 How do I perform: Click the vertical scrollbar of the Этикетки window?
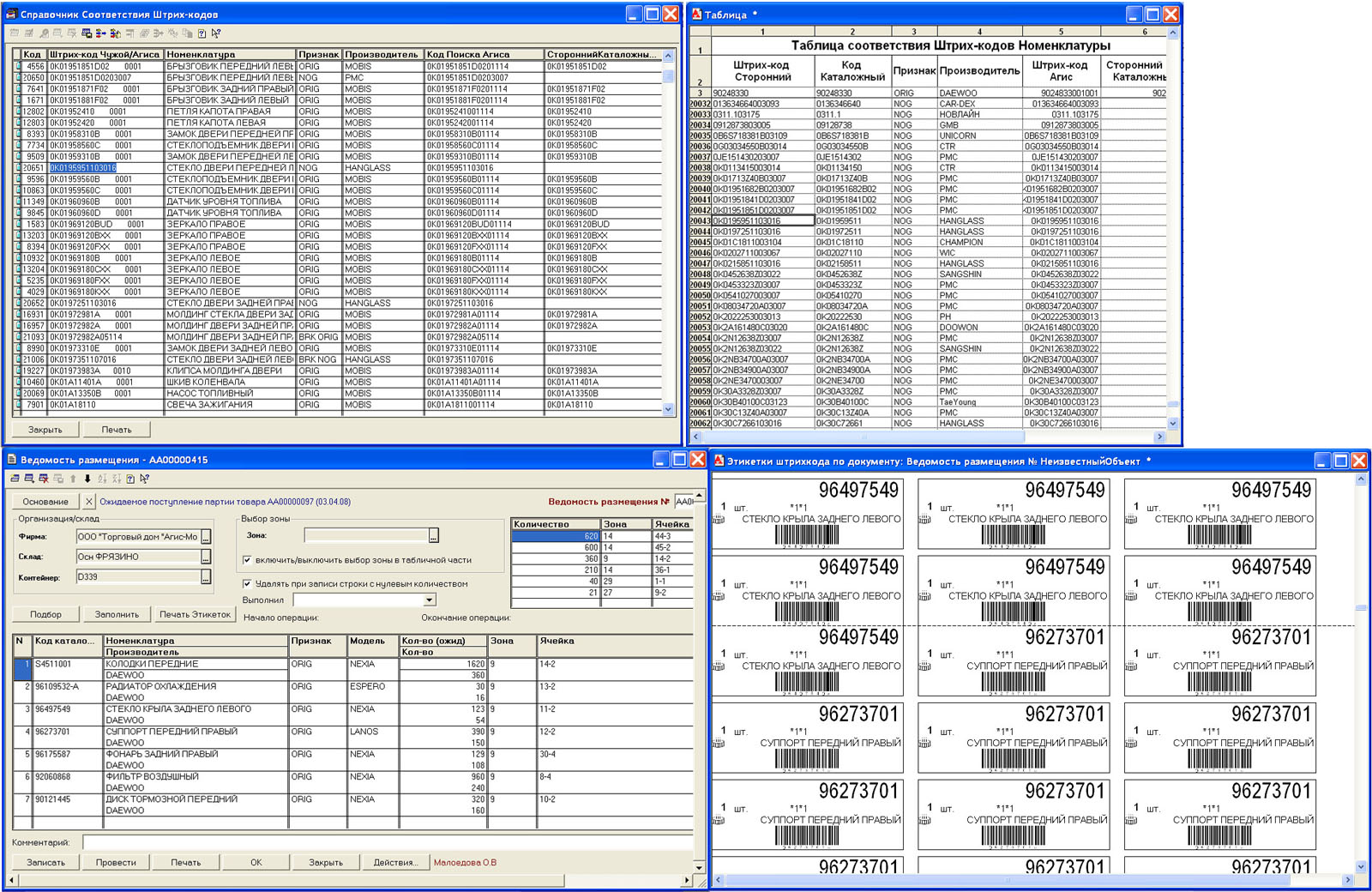tap(1361, 673)
